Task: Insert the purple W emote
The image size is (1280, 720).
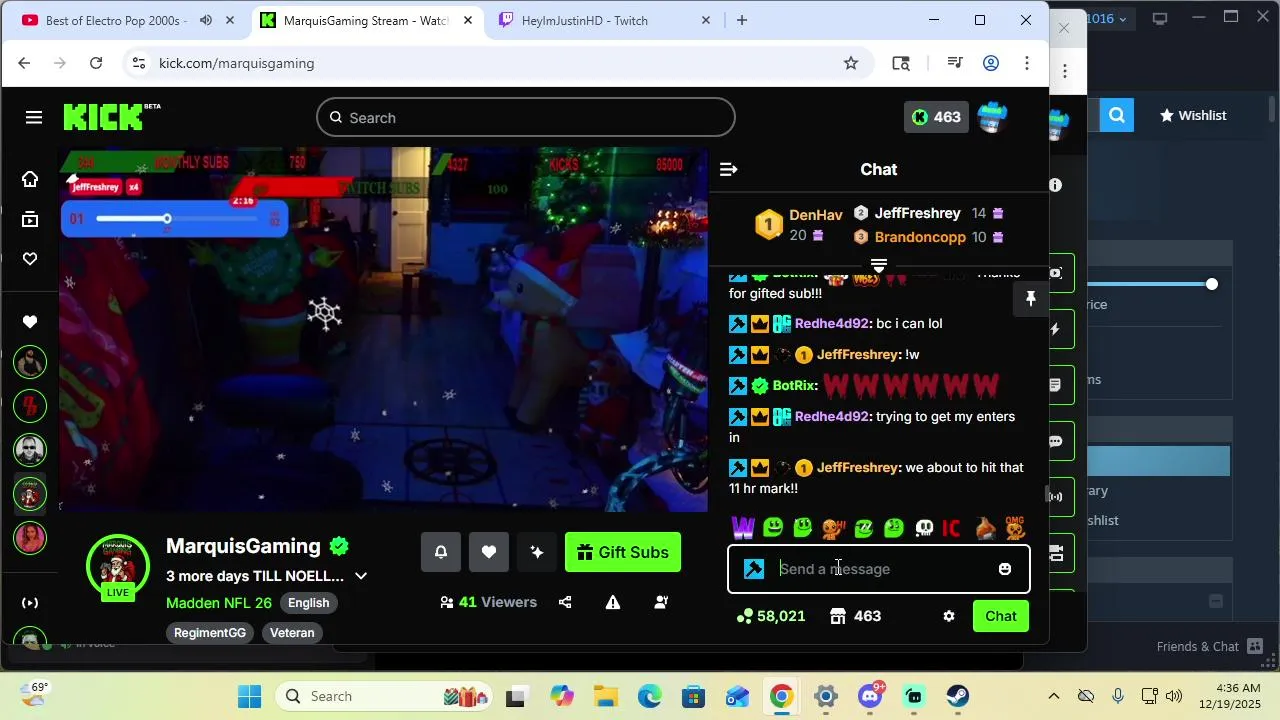Action: tap(743, 527)
